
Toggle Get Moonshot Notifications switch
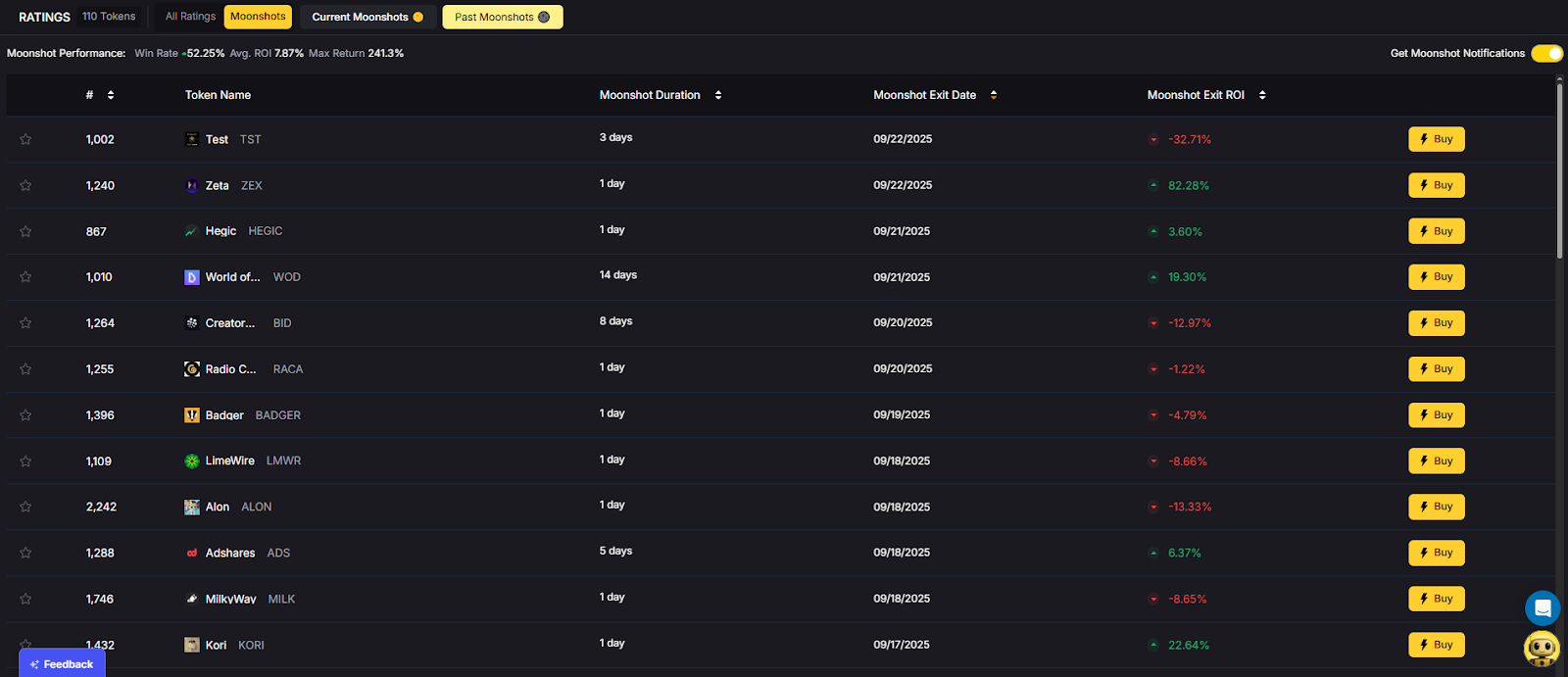(1547, 53)
